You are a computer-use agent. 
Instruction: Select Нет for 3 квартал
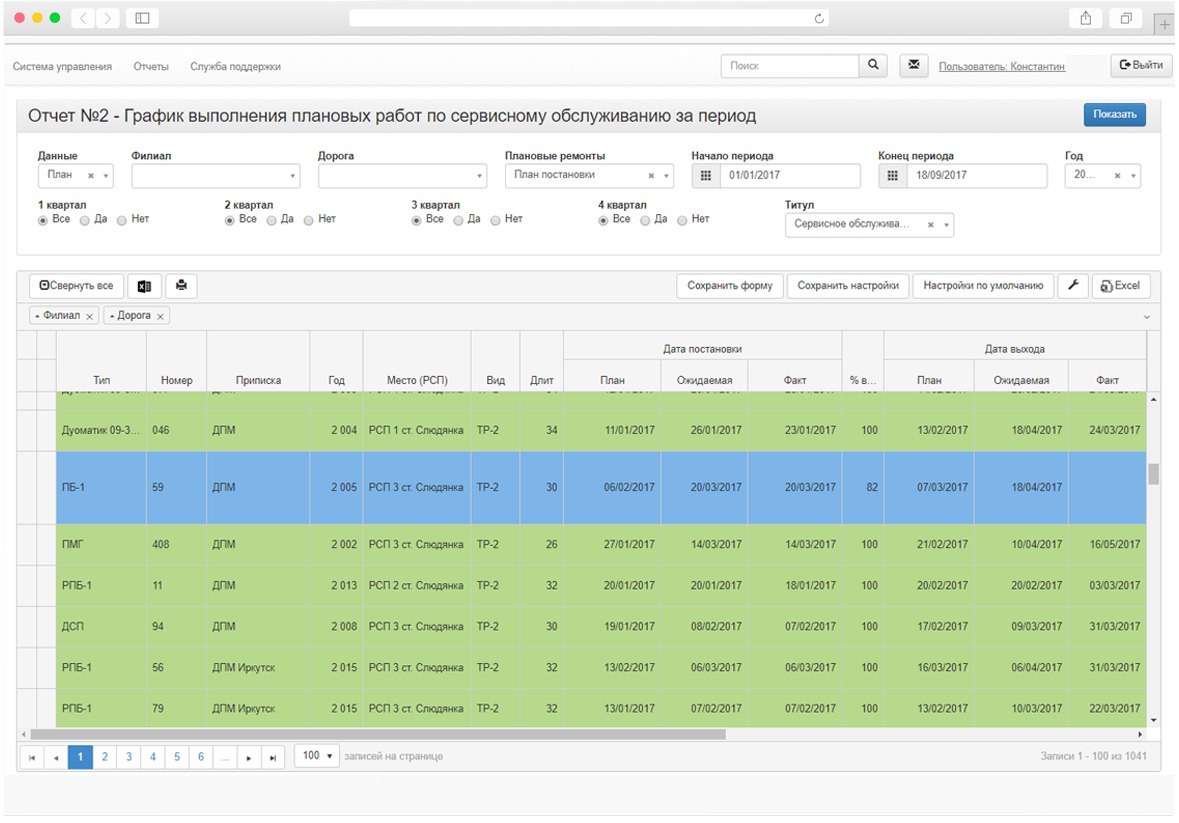(495, 220)
